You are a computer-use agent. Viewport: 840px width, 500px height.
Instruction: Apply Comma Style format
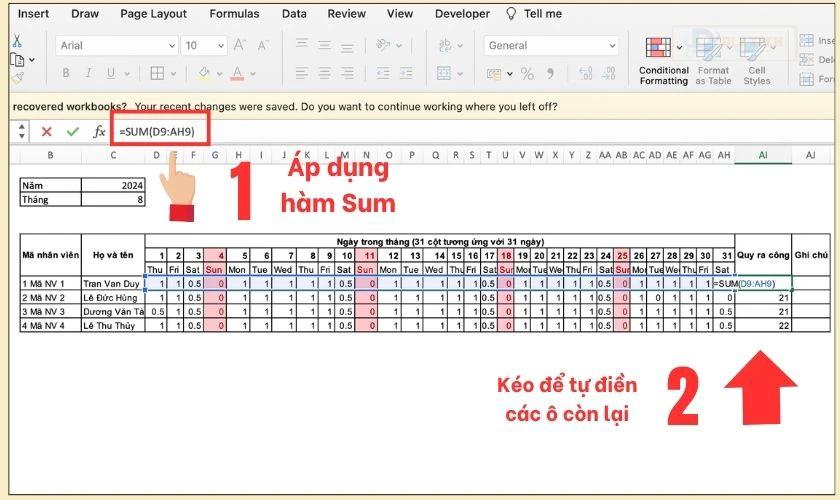pos(550,73)
